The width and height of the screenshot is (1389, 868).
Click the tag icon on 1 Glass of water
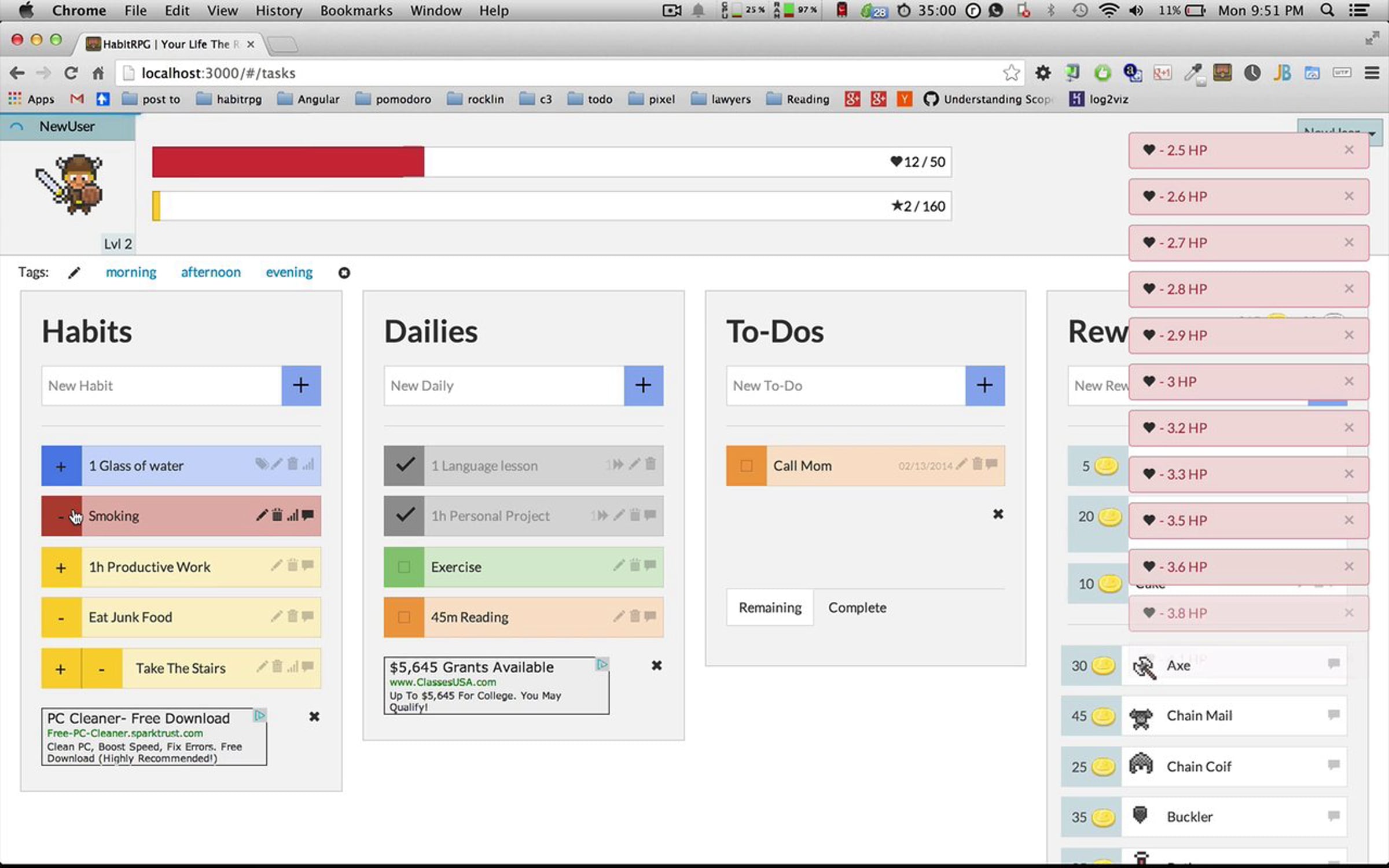(261, 464)
